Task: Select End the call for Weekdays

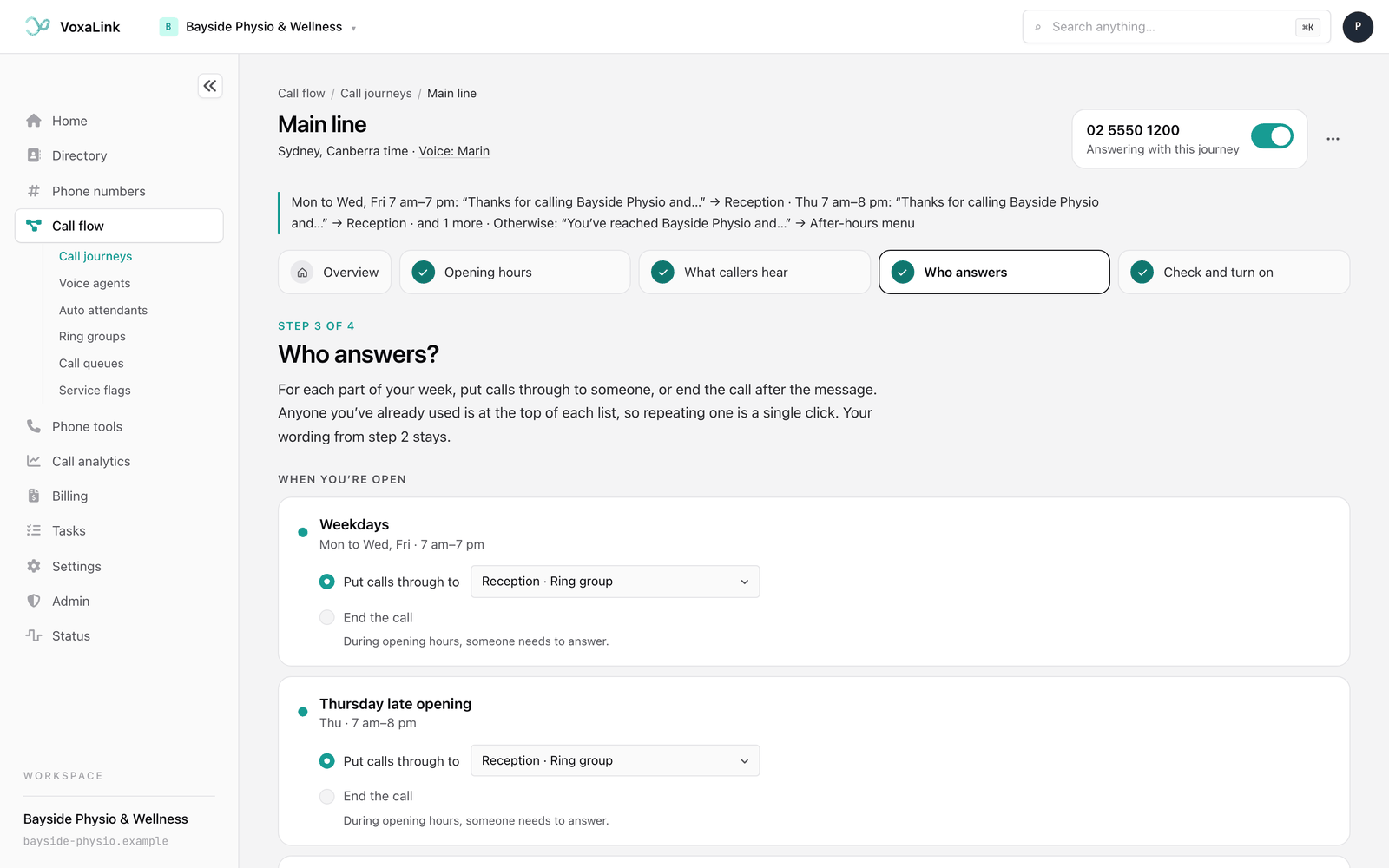Action: 326,617
